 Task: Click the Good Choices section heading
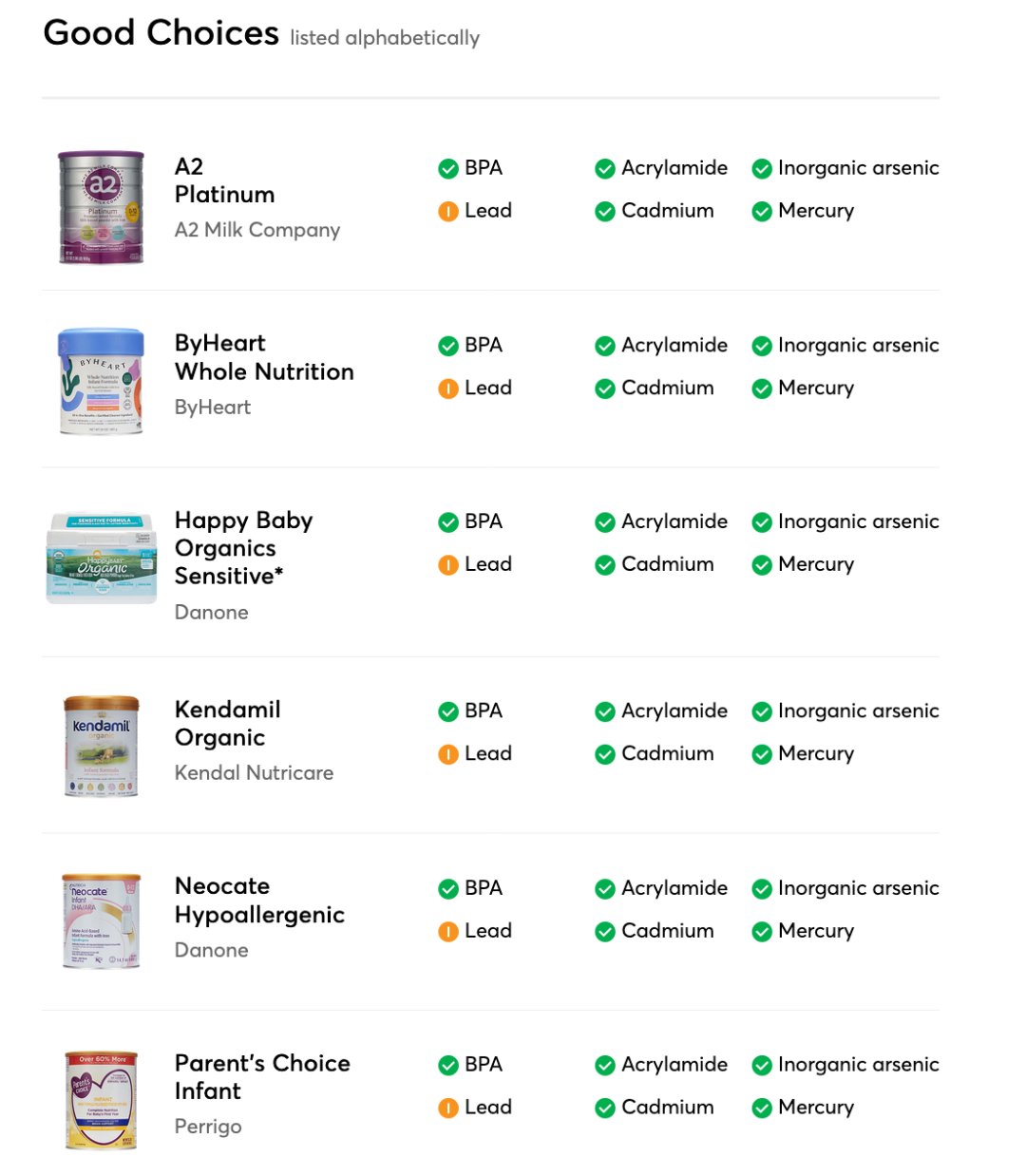pos(161,33)
